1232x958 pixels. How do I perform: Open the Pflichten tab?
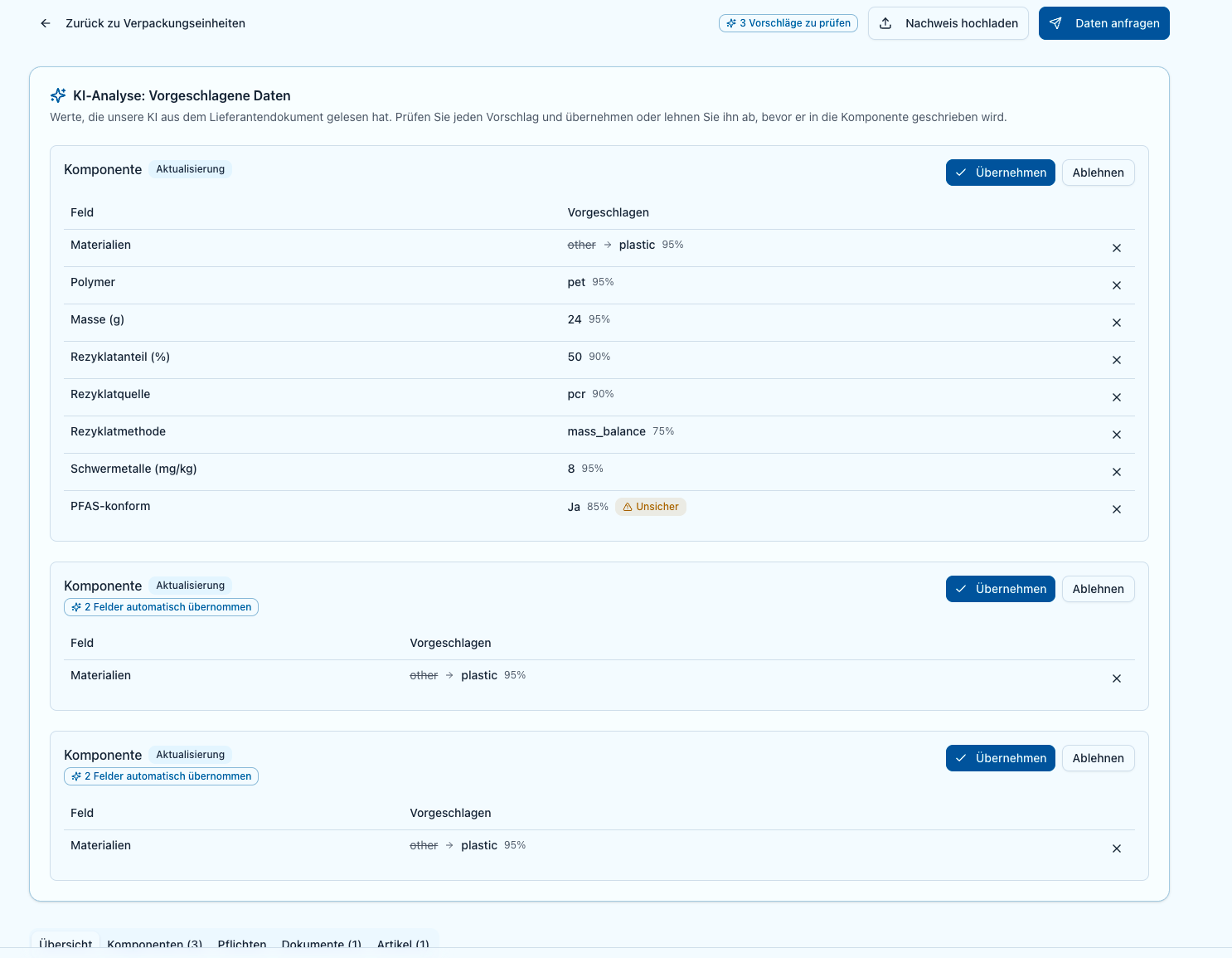tap(242, 944)
